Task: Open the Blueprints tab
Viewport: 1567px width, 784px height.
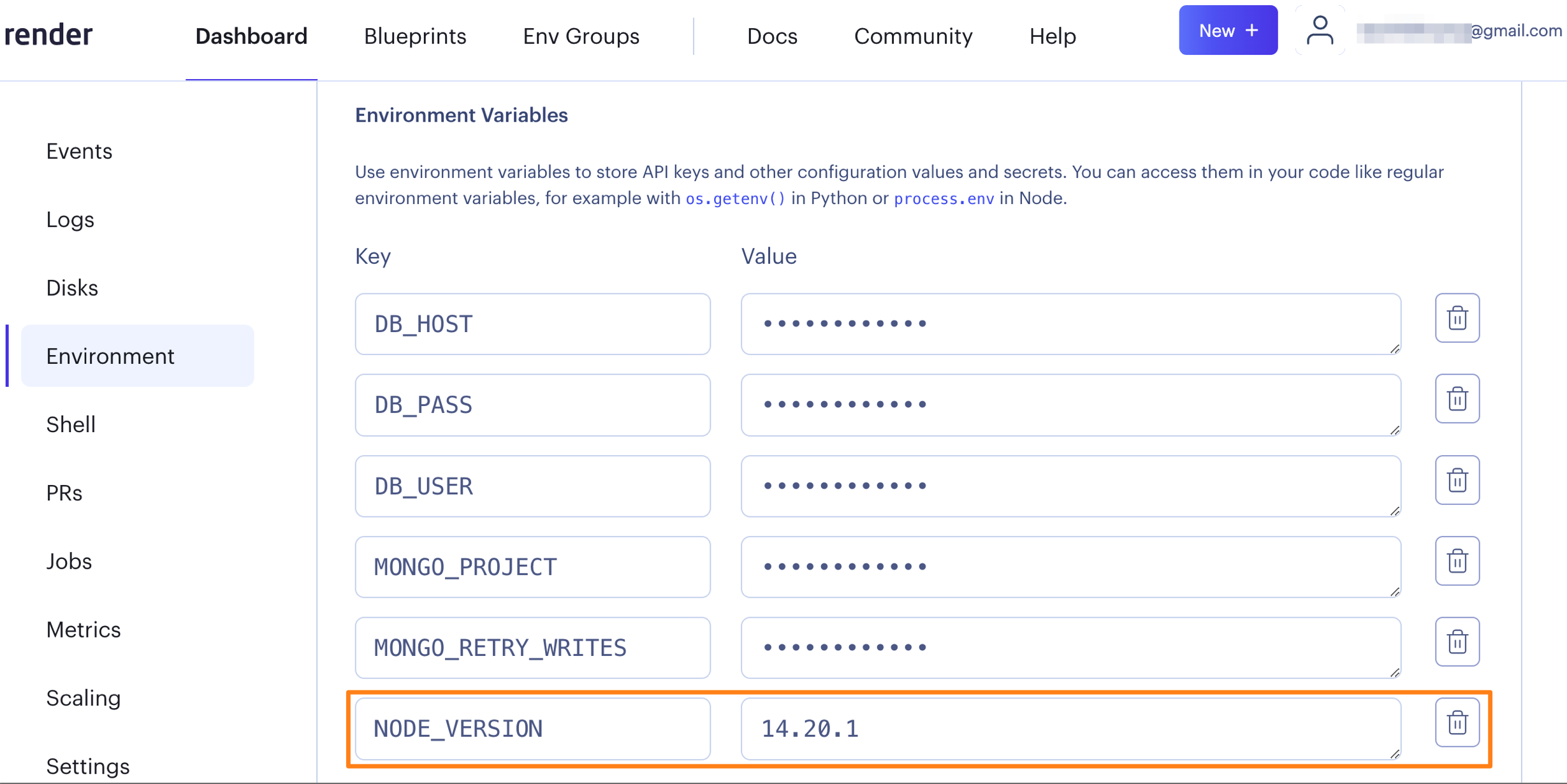Action: click(x=415, y=36)
